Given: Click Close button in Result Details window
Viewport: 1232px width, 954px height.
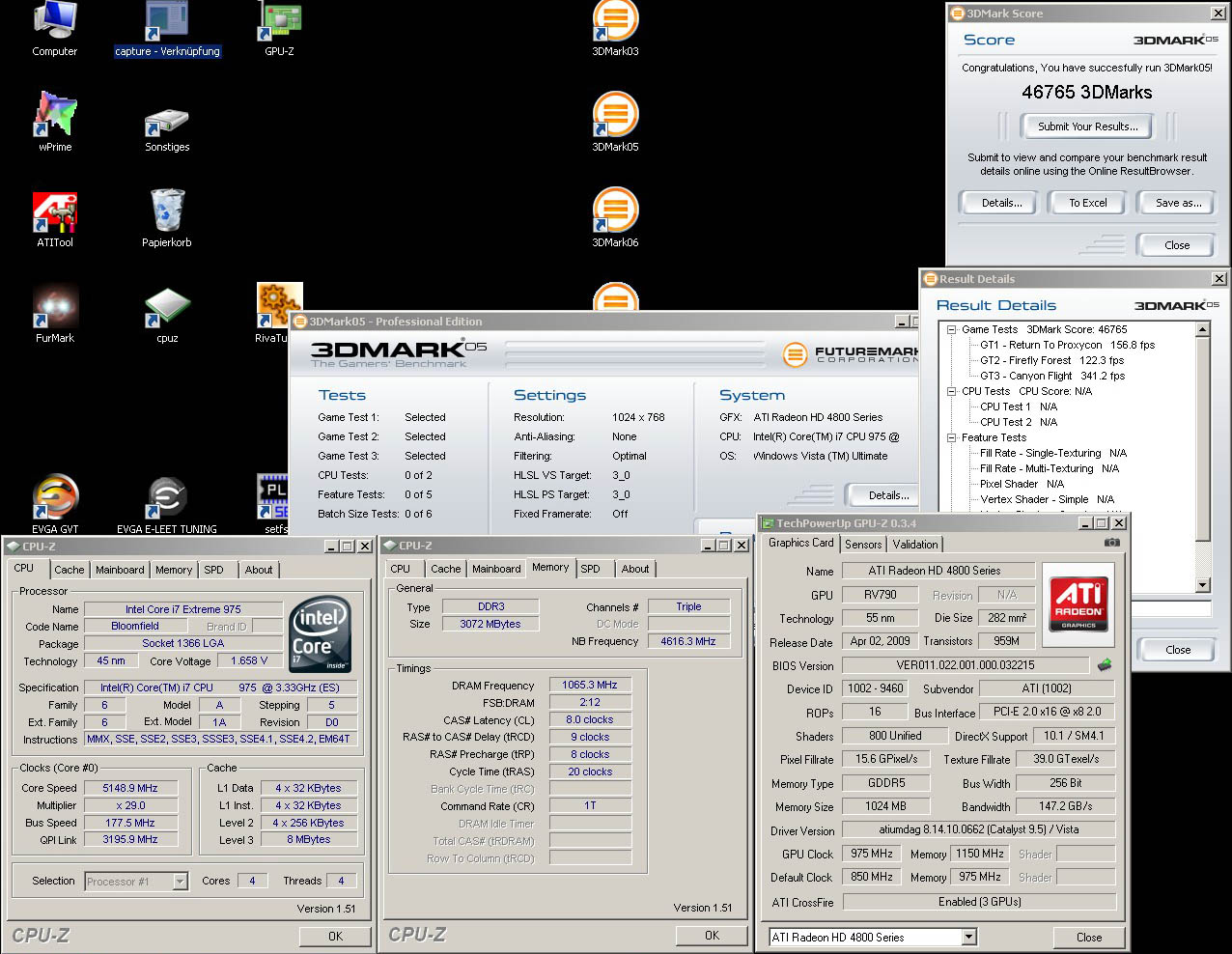Looking at the screenshot, I should [1178, 650].
